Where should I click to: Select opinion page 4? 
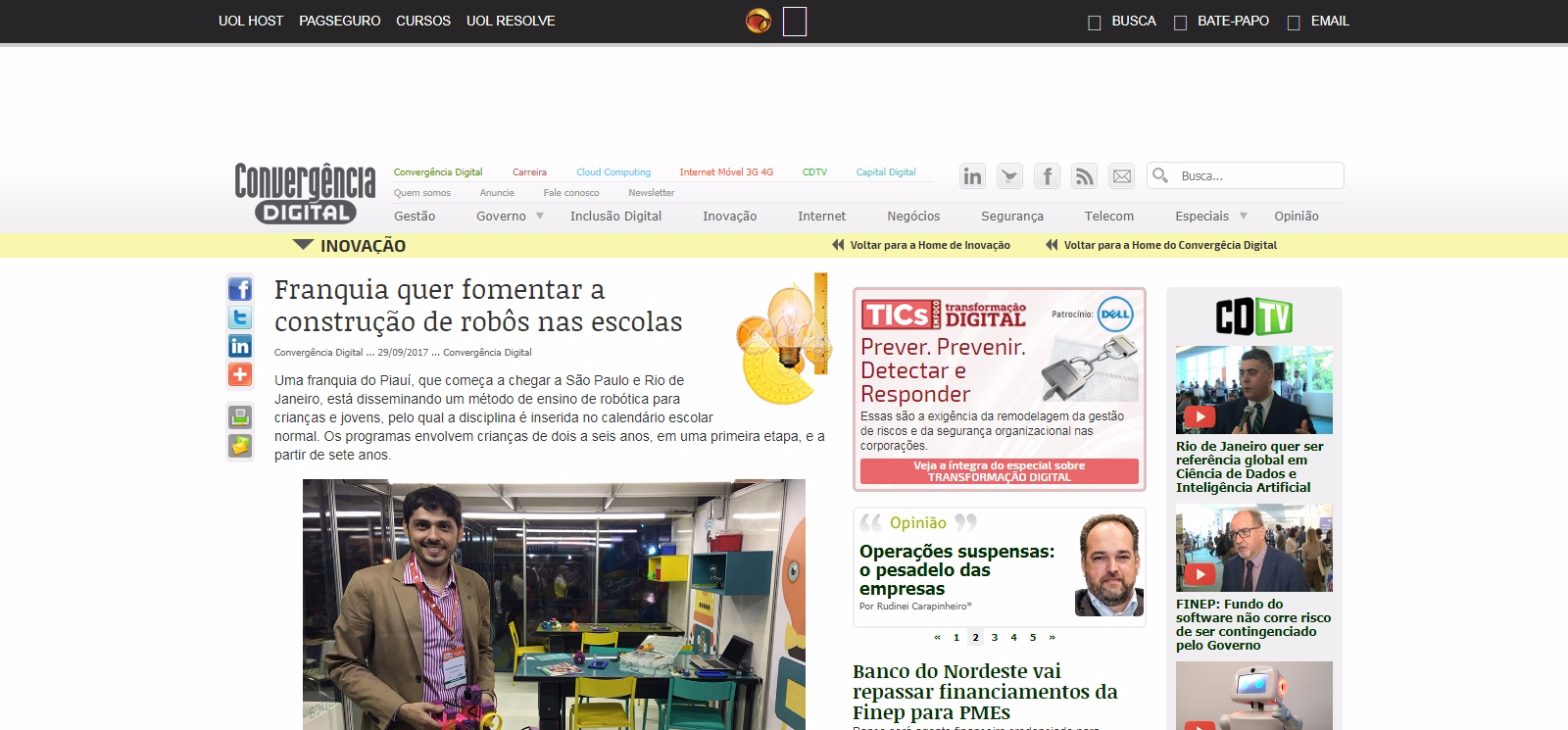[1013, 637]
